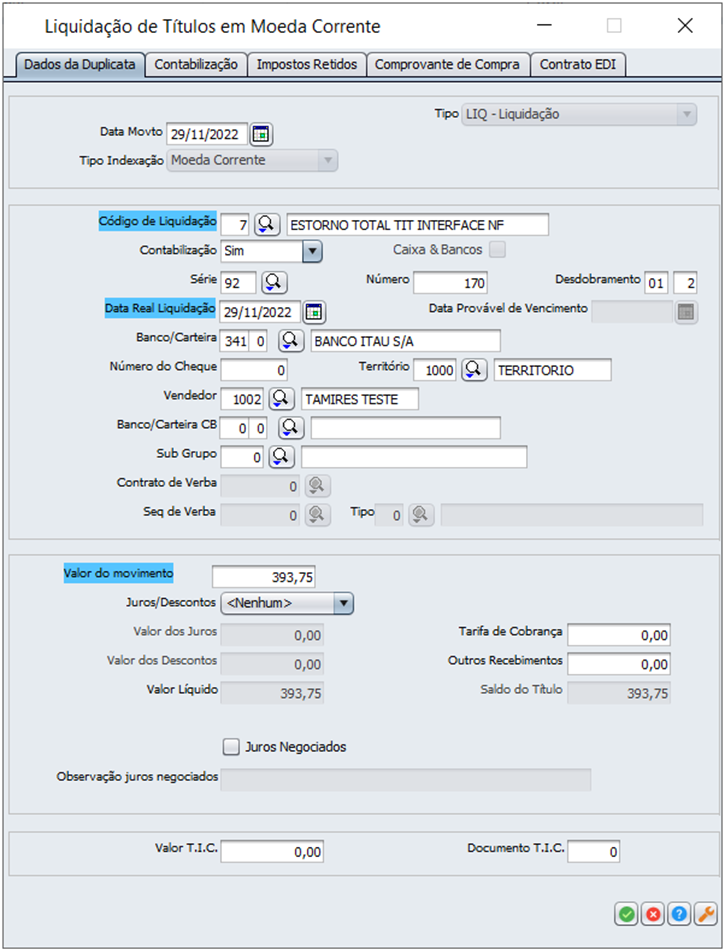Click the Valor do movimento field
Image resolution: width=725 pixels, height=950 pixels.
[x=263, y=577]
